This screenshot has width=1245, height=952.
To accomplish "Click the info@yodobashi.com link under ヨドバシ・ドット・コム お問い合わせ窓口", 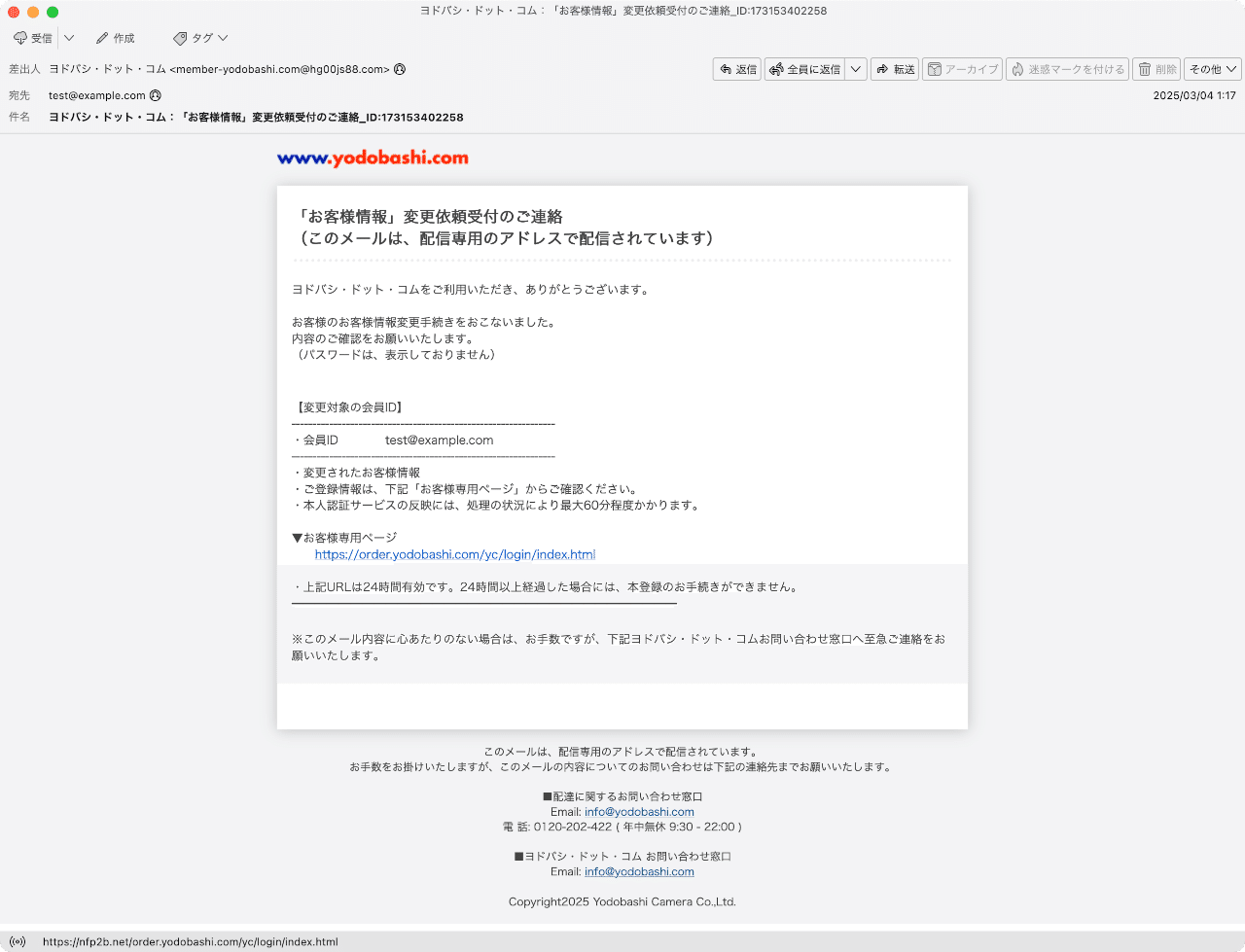I will click(639, 872).
